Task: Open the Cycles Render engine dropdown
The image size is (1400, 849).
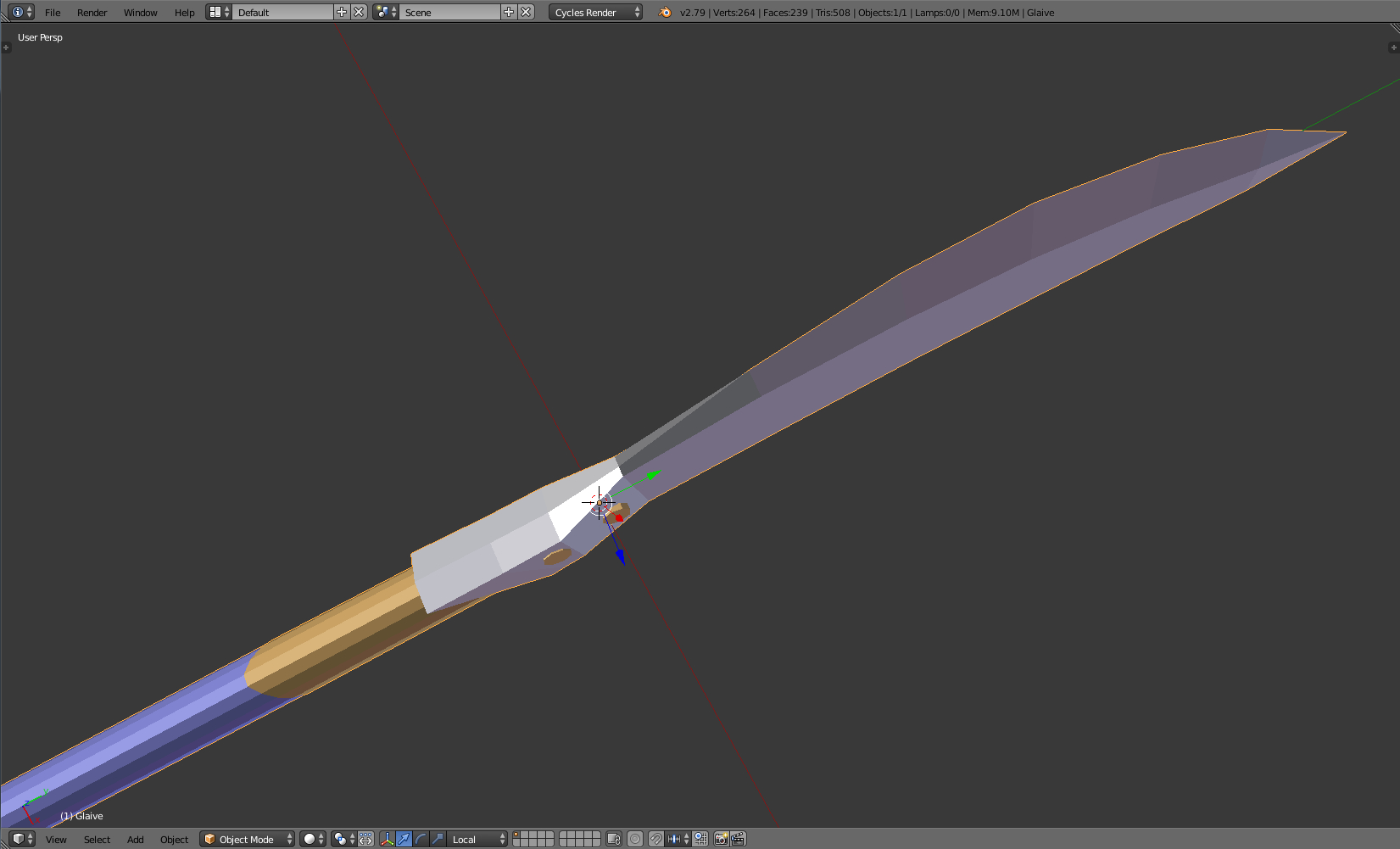Action: [594, 12]
